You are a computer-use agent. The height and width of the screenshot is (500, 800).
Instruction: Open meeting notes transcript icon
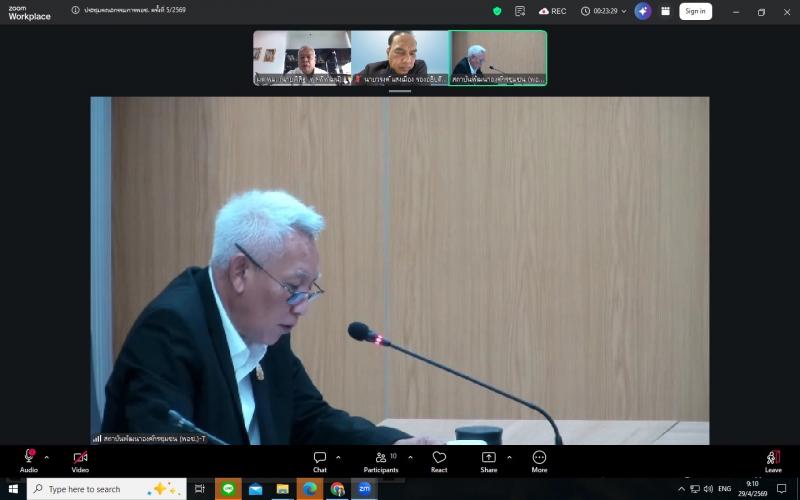point(520,11)
